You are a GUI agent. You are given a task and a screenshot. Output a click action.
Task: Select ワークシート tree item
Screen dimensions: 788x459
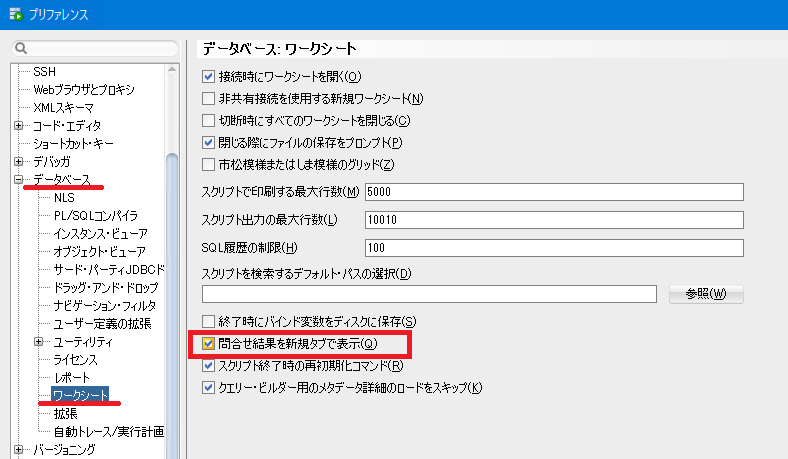80,395
